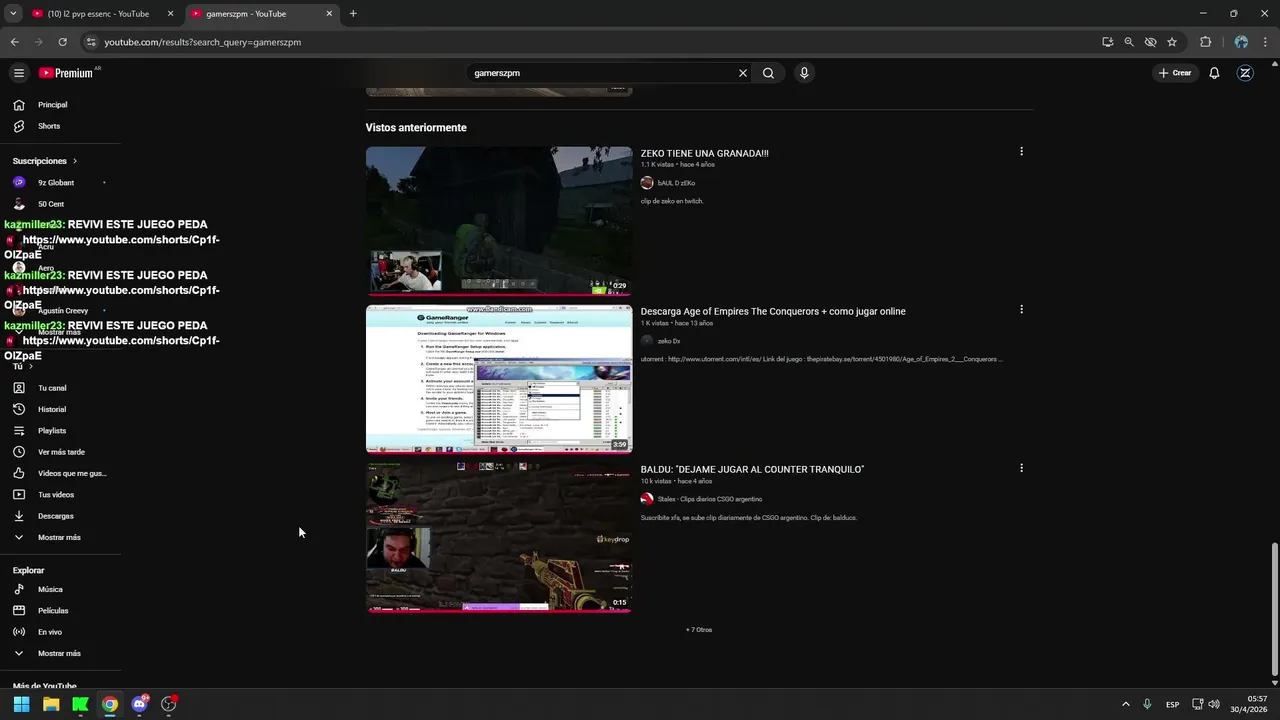Open the bAUL D zEKo channel link
This screenshot has height=720, width=1280.
[x=676, y=183]
